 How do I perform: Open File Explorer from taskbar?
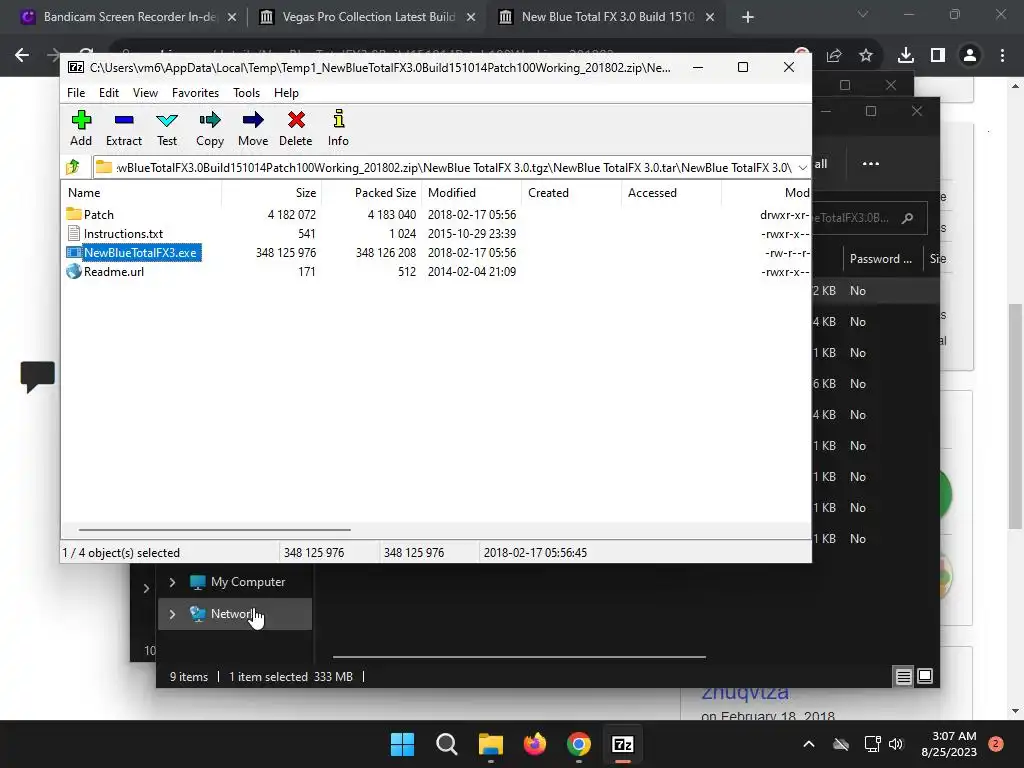[490, 744]
